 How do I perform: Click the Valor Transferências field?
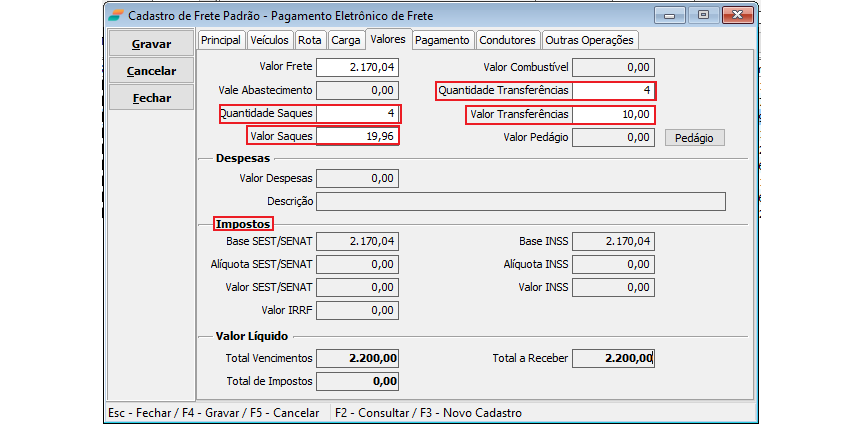613,114
